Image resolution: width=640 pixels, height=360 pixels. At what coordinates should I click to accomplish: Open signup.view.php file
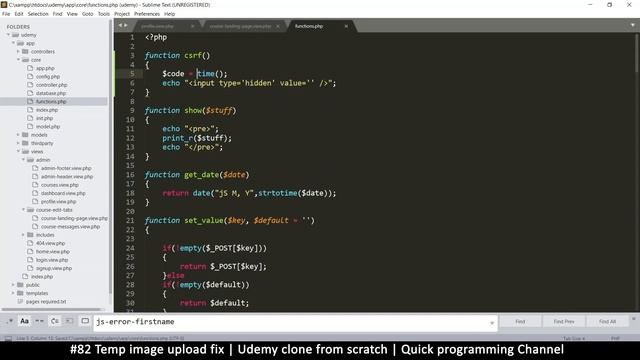point(53,268)
